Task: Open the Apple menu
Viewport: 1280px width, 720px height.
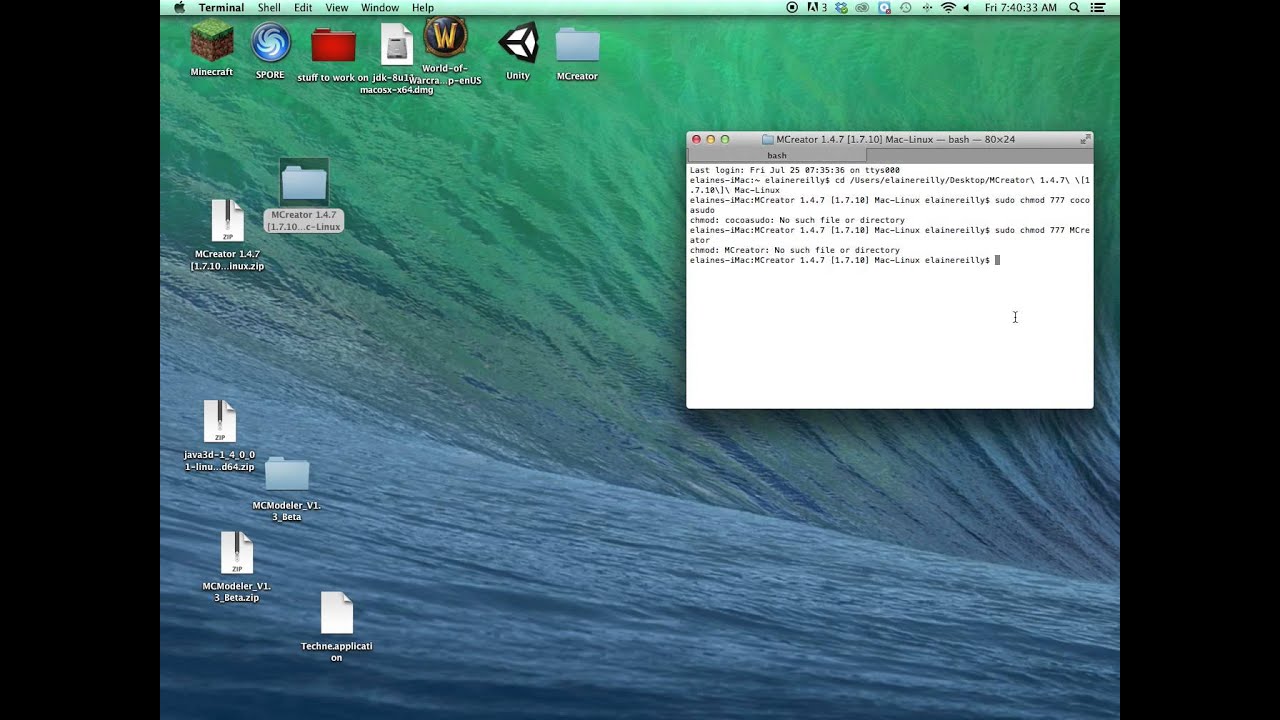Action: pos(179,7)
